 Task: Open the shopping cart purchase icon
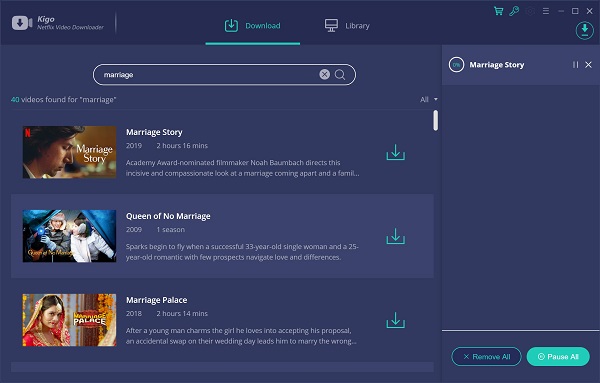click(x=498, y=11)
